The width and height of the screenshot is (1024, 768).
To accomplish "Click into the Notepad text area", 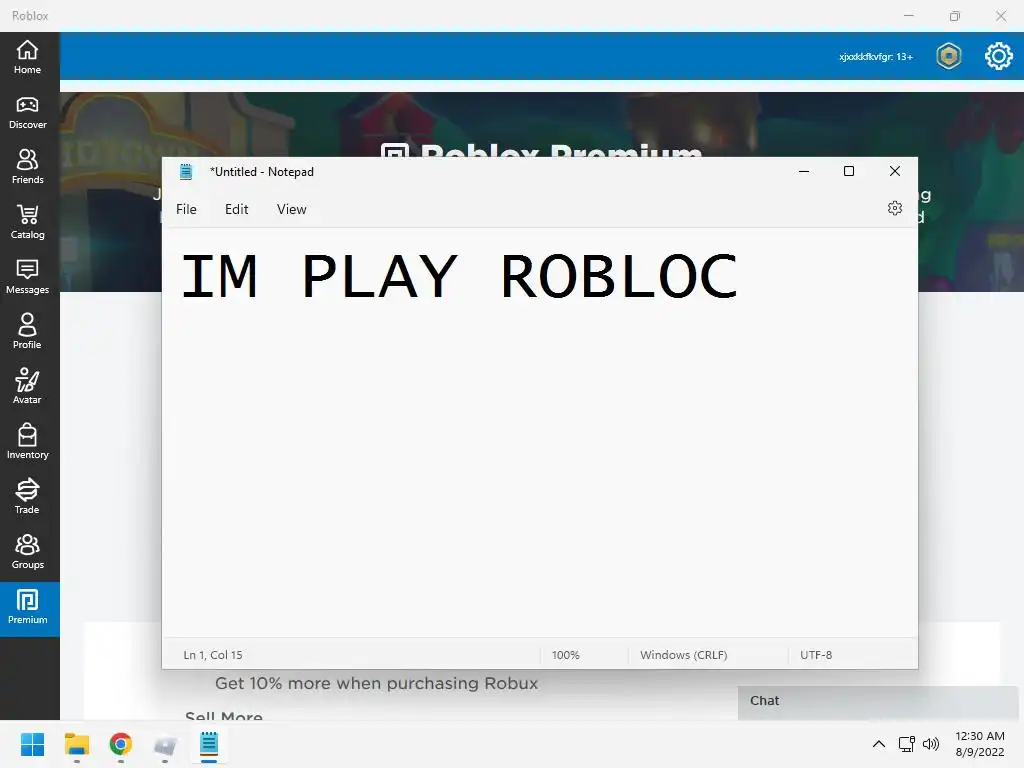I will 539,432.
